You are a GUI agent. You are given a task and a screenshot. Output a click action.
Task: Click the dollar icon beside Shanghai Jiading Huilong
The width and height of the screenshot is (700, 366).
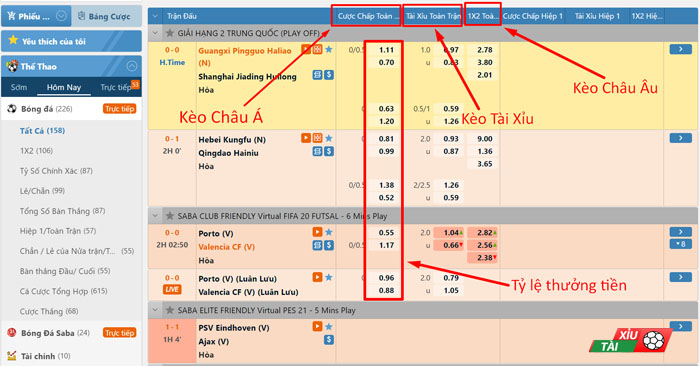coord(329,75)
